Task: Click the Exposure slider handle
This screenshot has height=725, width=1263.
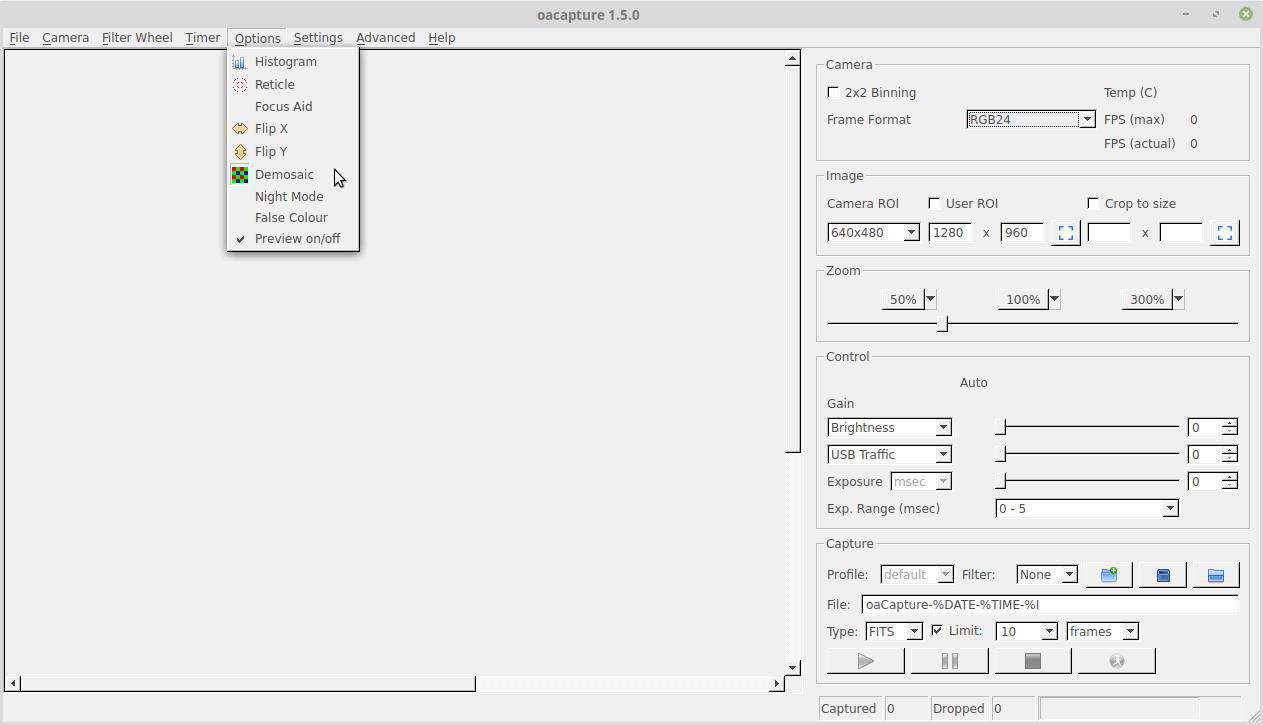Action: tap(1000, 482)
